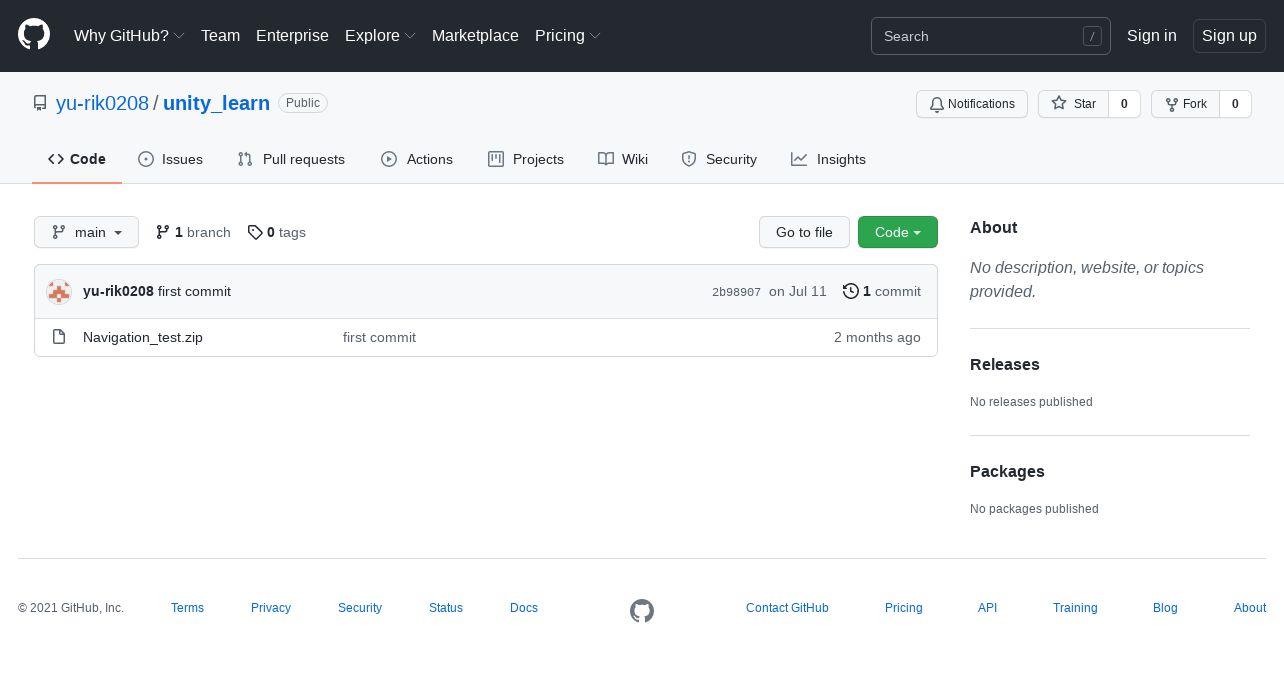Open the green Code download dropdown

click(898, 232)
